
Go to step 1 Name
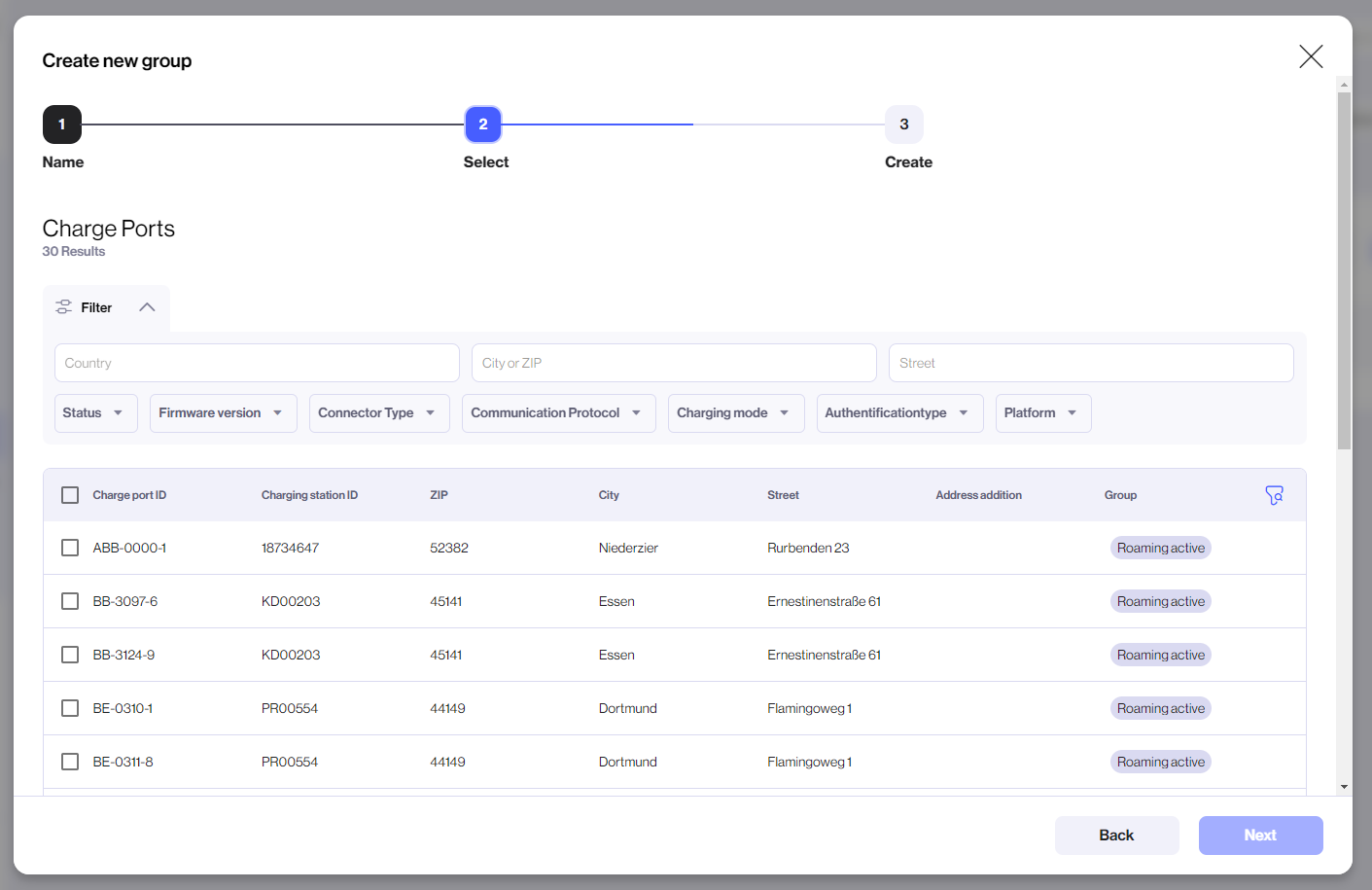point(62,125)
